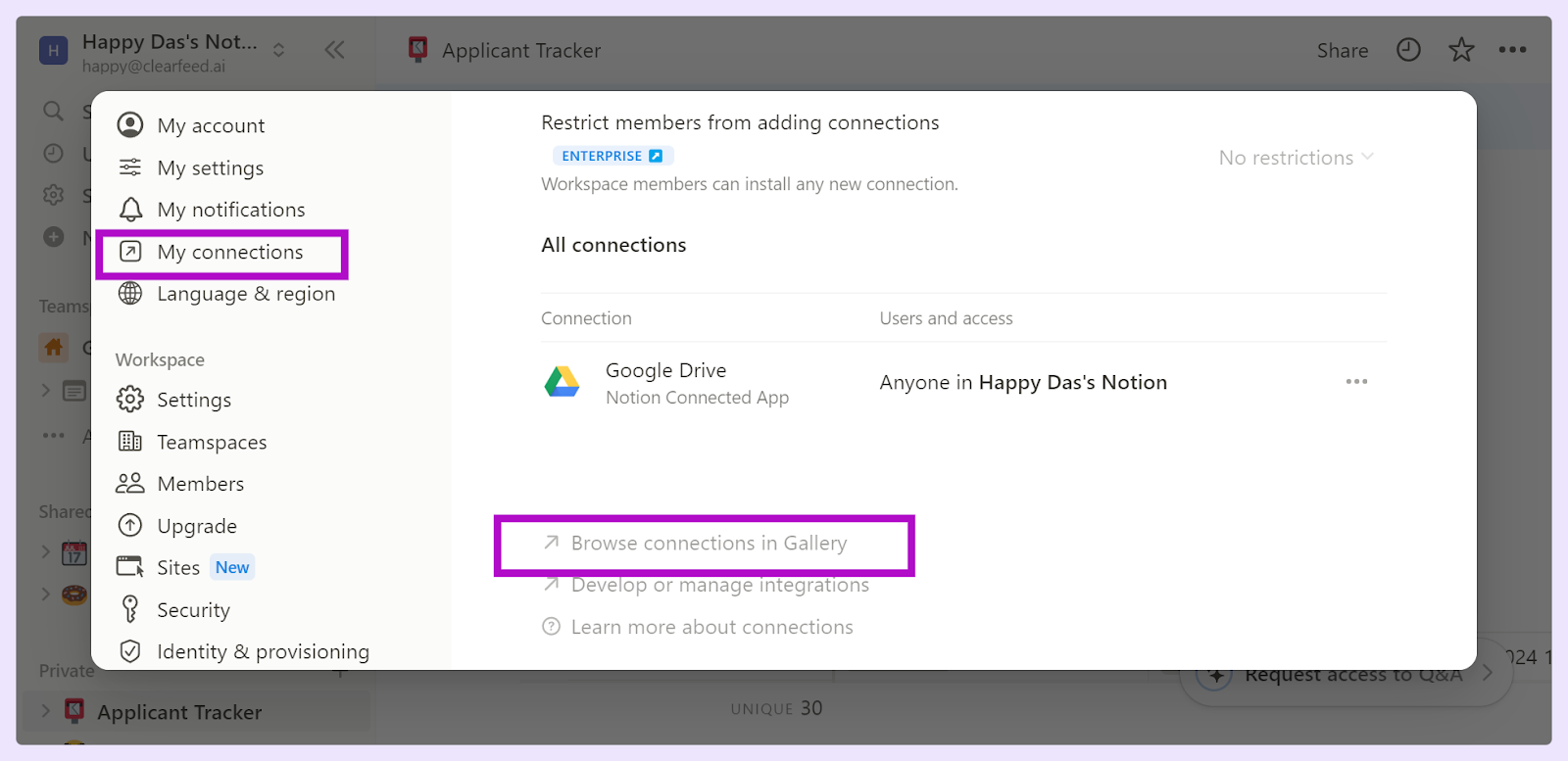Viewport: 1568px width, 761px height.
Task: Open My notifications section
Action: tap(230, 210)
